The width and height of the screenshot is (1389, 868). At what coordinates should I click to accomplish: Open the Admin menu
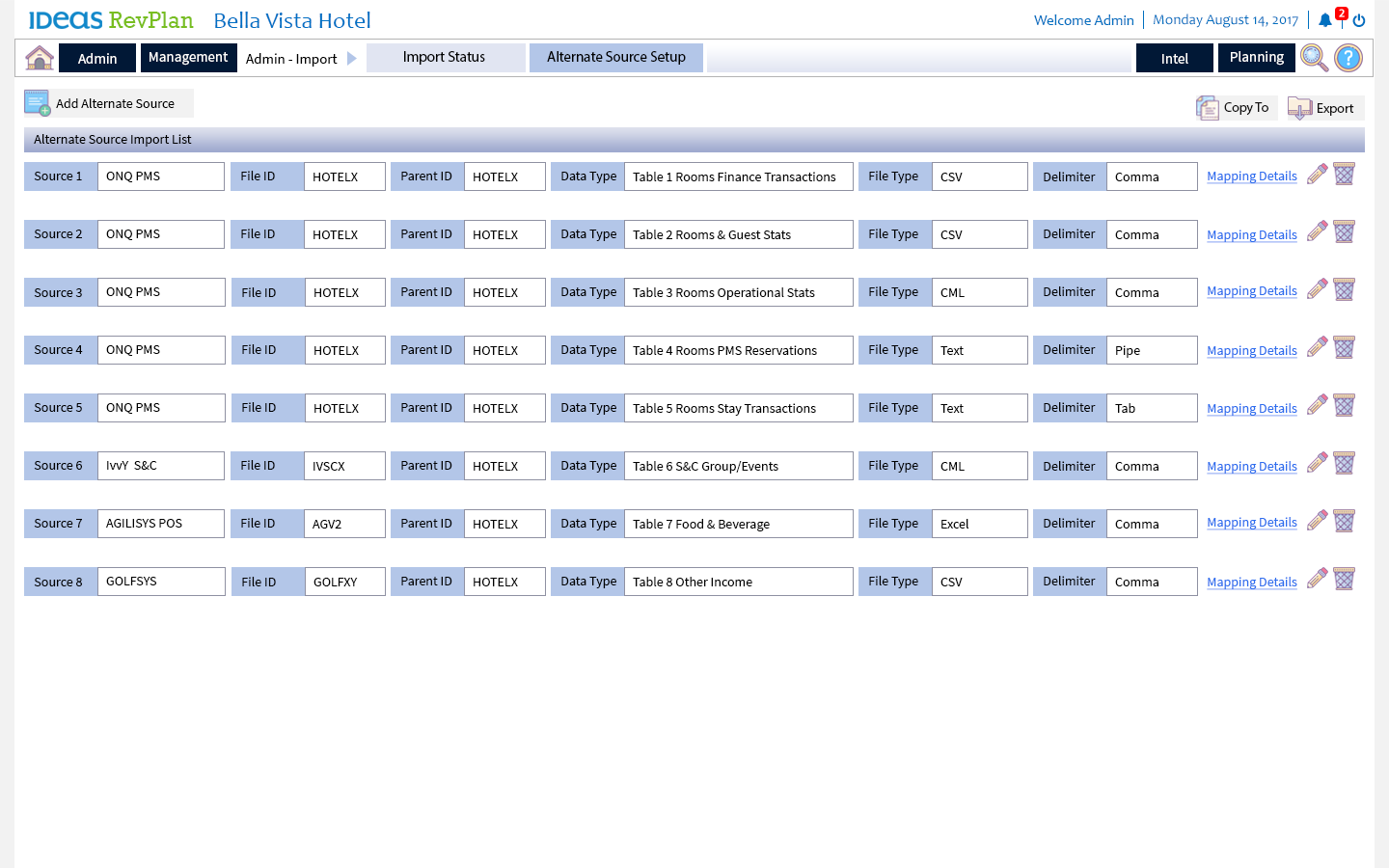click(97, 59)
